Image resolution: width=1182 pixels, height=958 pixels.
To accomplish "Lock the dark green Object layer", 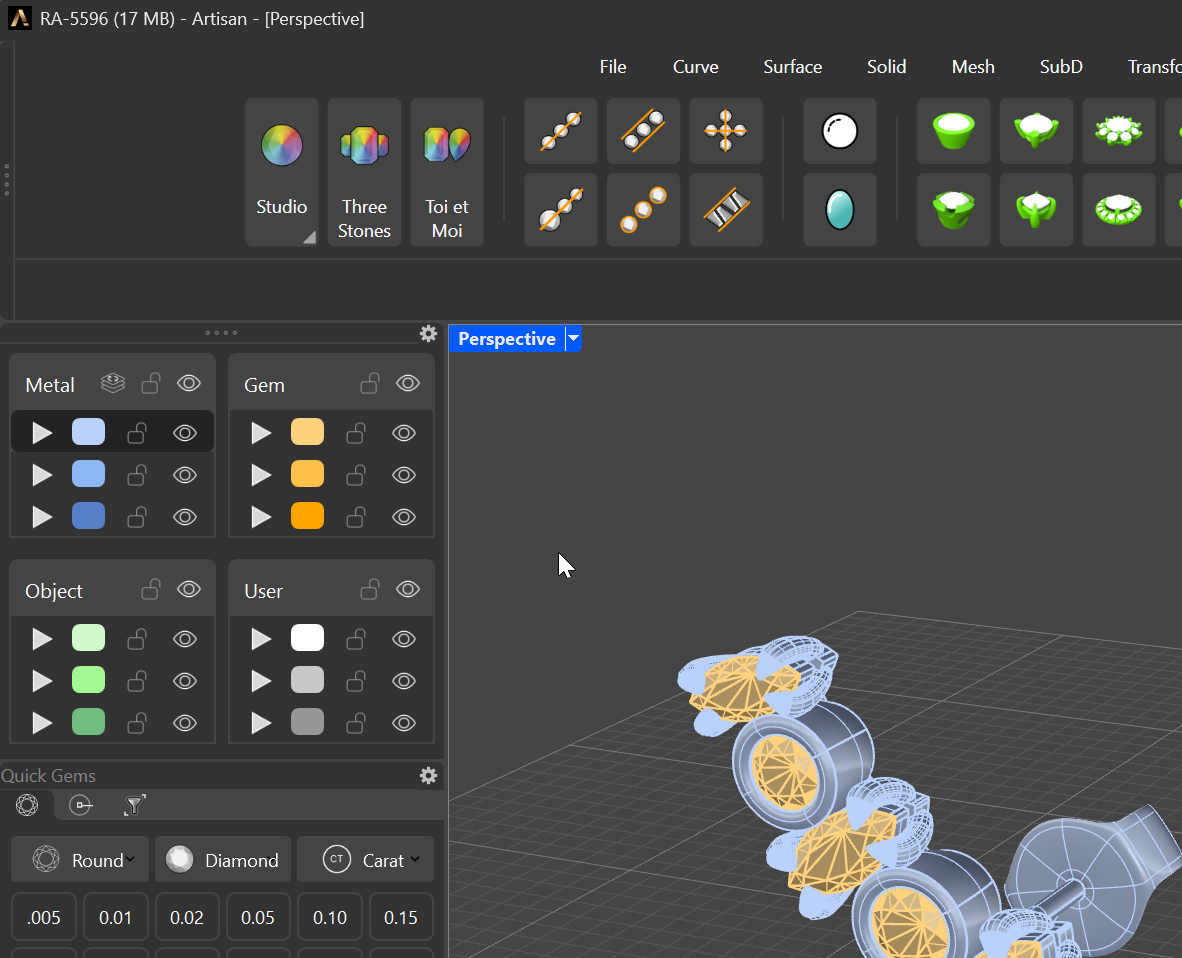I will pyautogui.click(x=136, y=723).
